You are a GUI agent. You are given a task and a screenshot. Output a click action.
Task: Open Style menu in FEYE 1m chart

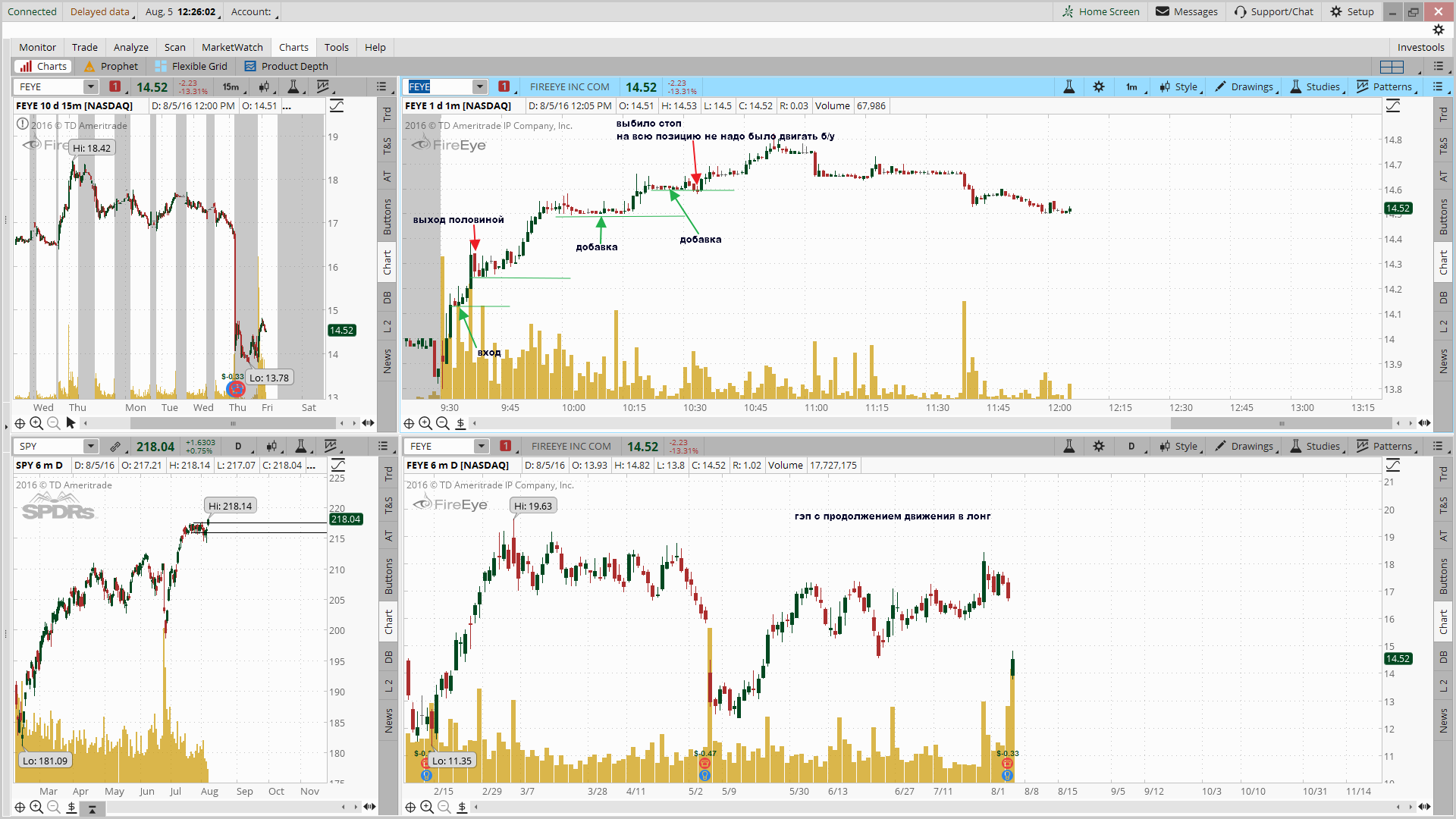pyautogui.click(x=1178, y=86)
